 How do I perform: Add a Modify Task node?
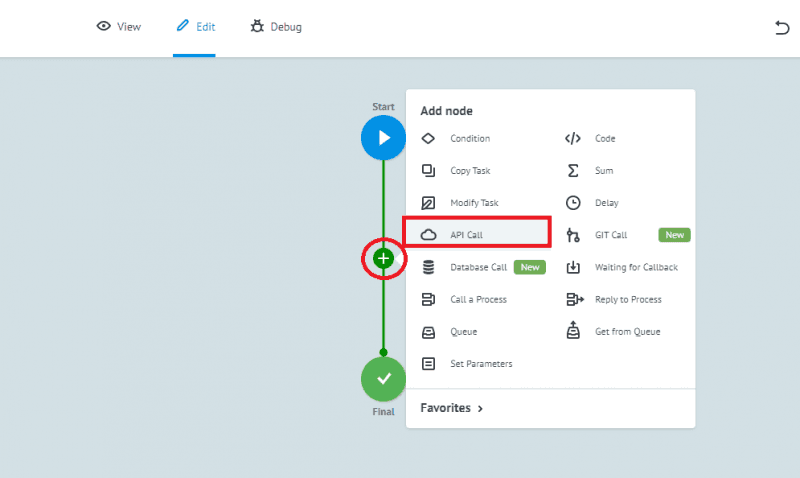(474, 203)
